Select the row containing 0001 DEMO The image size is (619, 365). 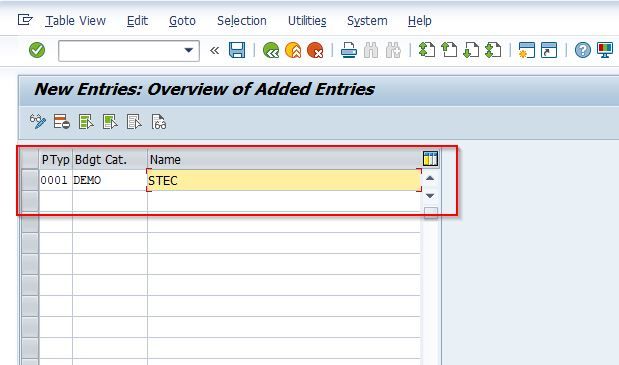(x=30, y=180)
